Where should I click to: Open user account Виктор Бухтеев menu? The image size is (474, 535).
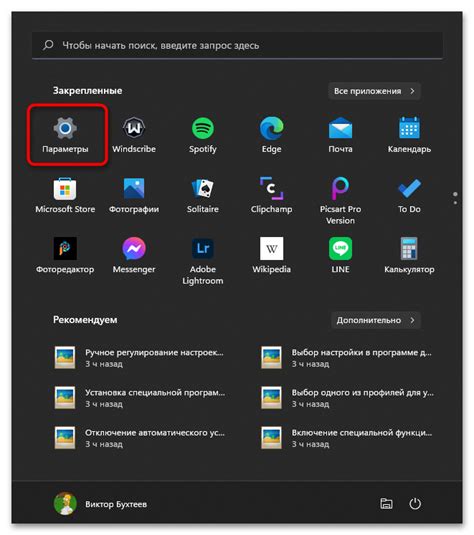[x=100, y=504]
